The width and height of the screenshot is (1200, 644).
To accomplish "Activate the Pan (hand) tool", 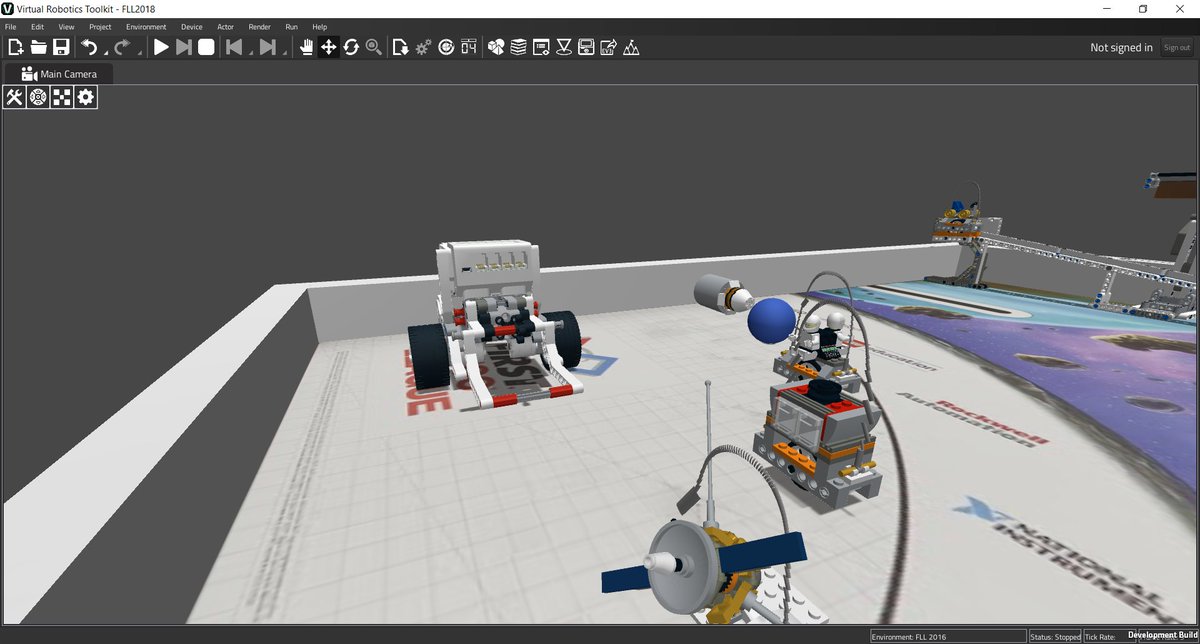I will click(307, 47).
